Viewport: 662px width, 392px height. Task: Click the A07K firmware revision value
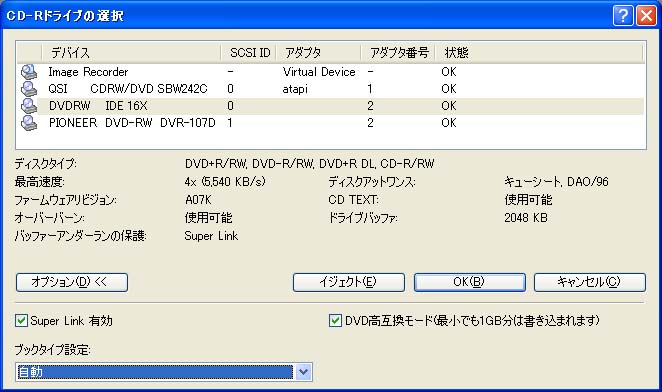coord(198,200)
